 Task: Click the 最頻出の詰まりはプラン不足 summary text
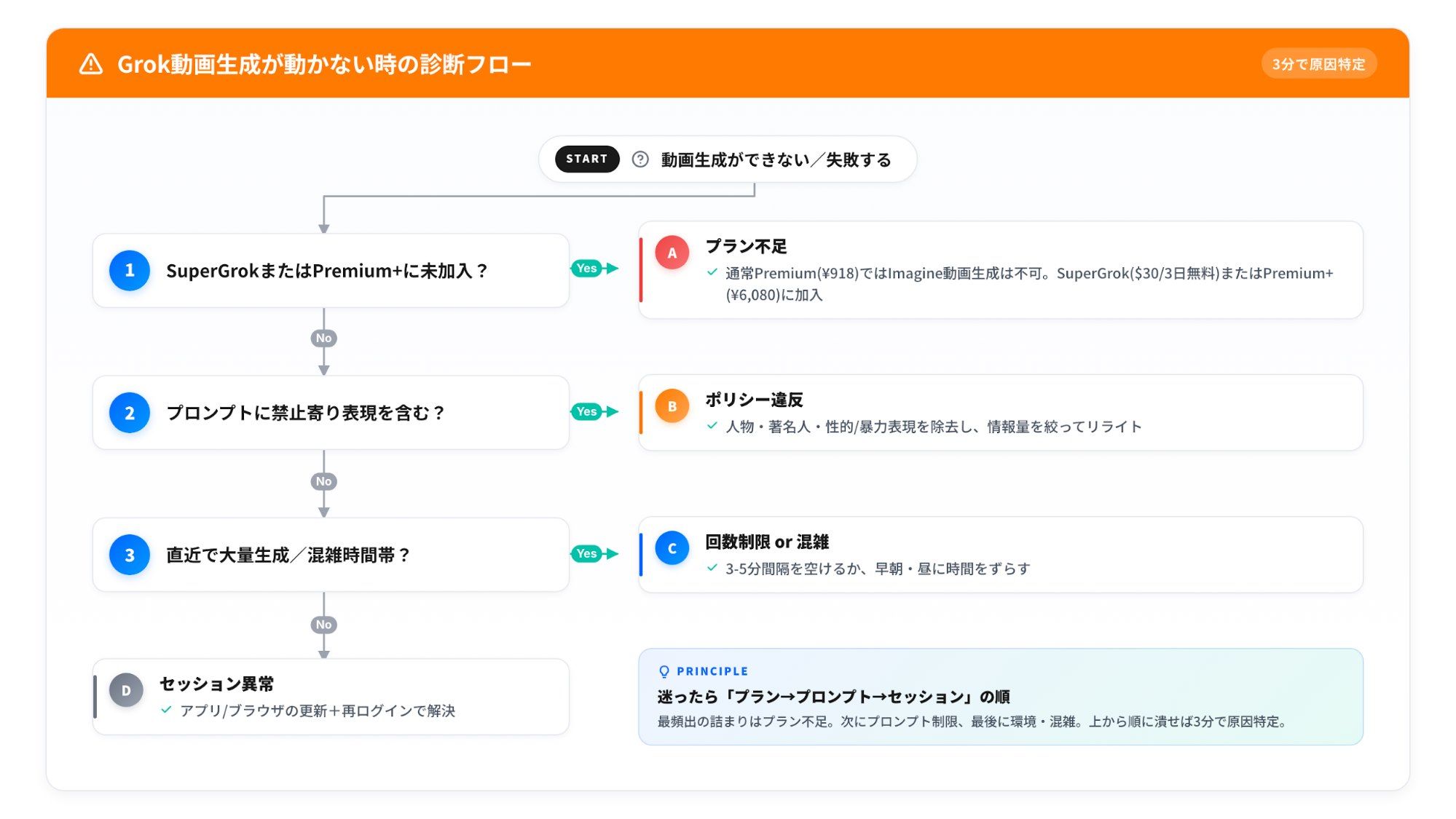pos(972,721)
